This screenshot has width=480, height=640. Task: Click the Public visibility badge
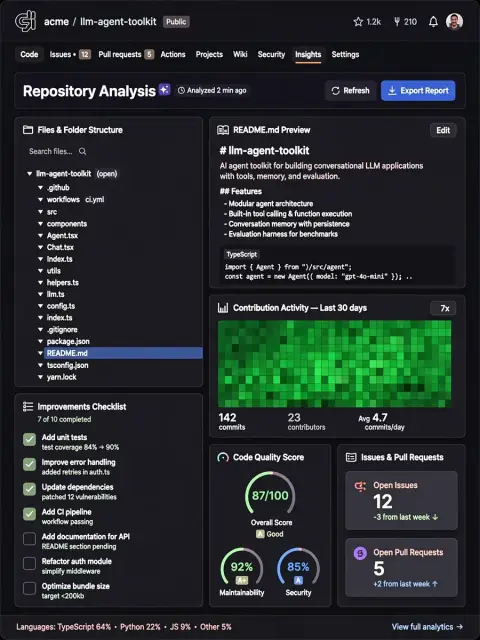[176, 22]
